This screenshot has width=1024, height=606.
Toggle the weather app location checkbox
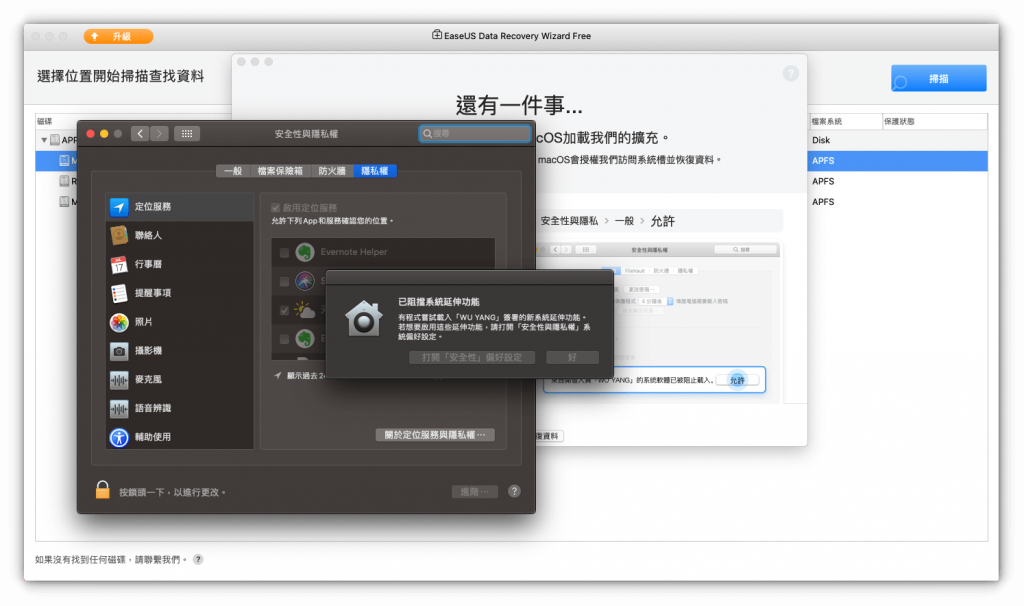coord(285,310)
